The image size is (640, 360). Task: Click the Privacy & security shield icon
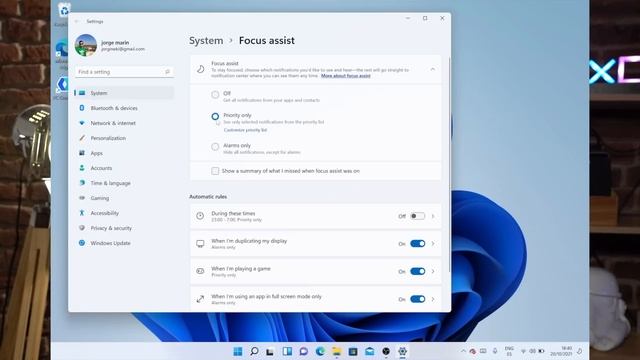82,228
